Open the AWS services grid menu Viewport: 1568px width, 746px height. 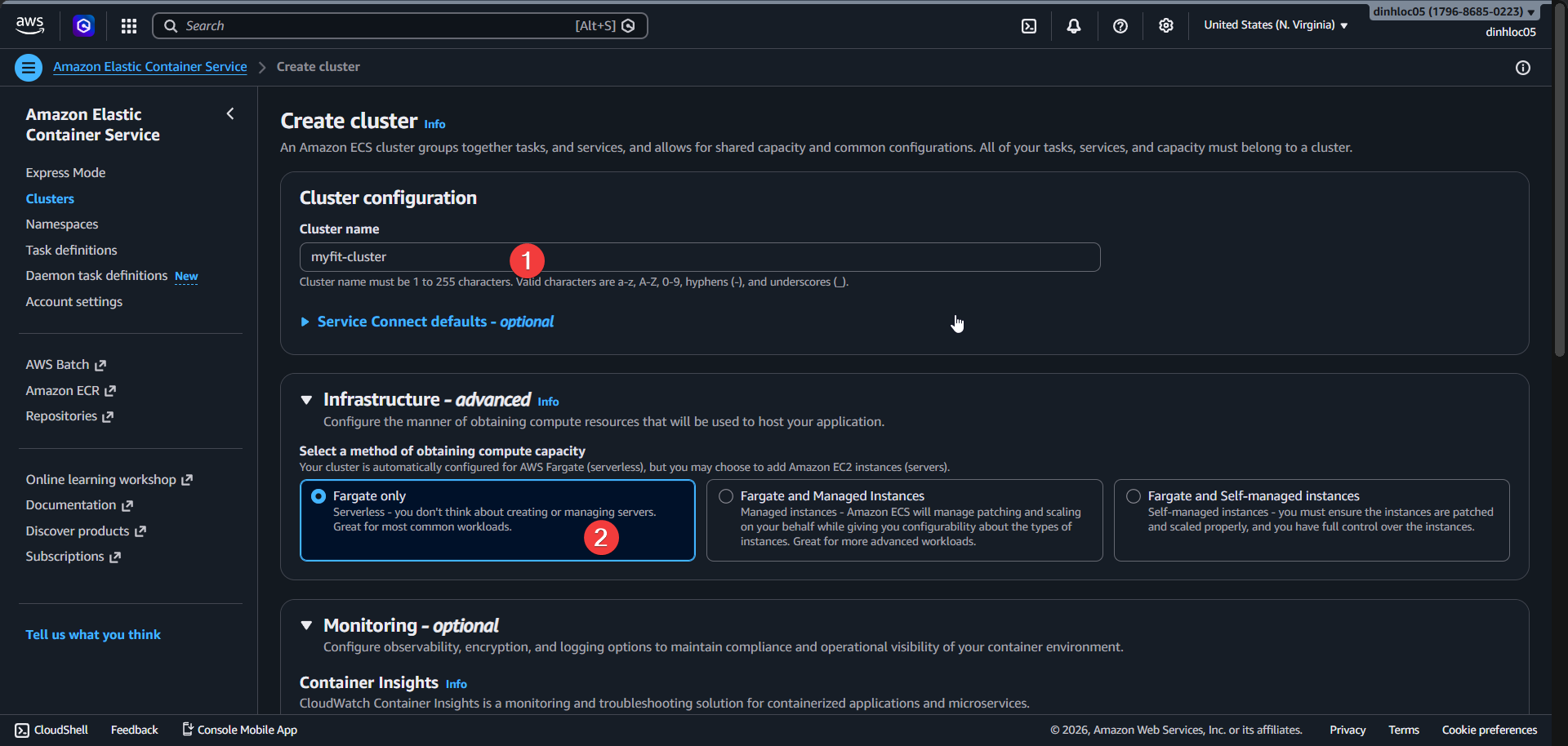click(x=128, y=25)
